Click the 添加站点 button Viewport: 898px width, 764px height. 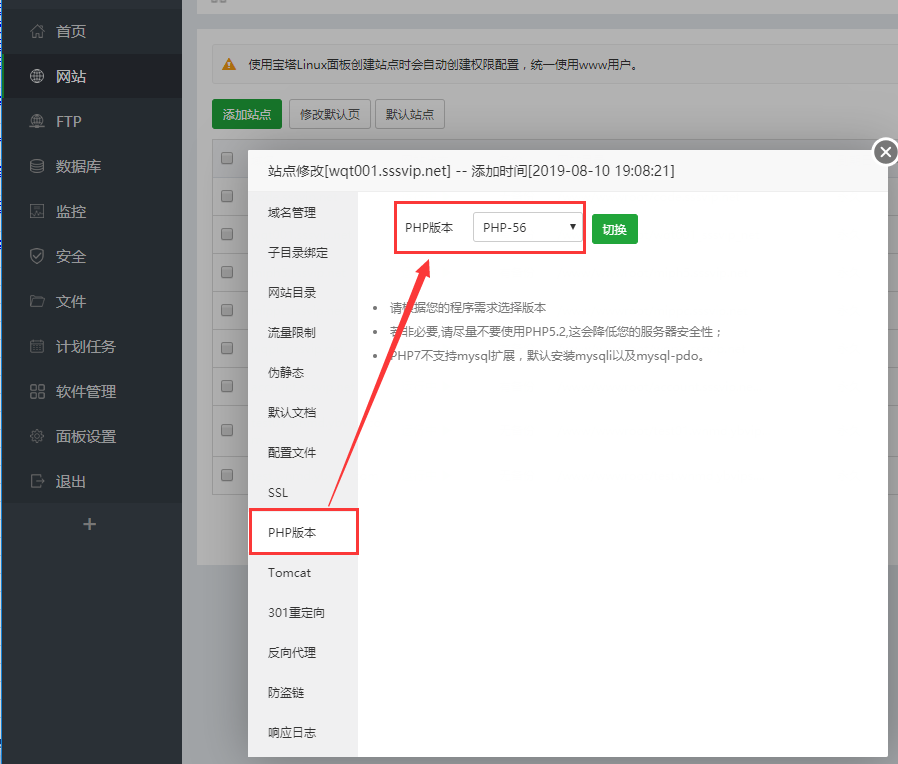(247, 114)
